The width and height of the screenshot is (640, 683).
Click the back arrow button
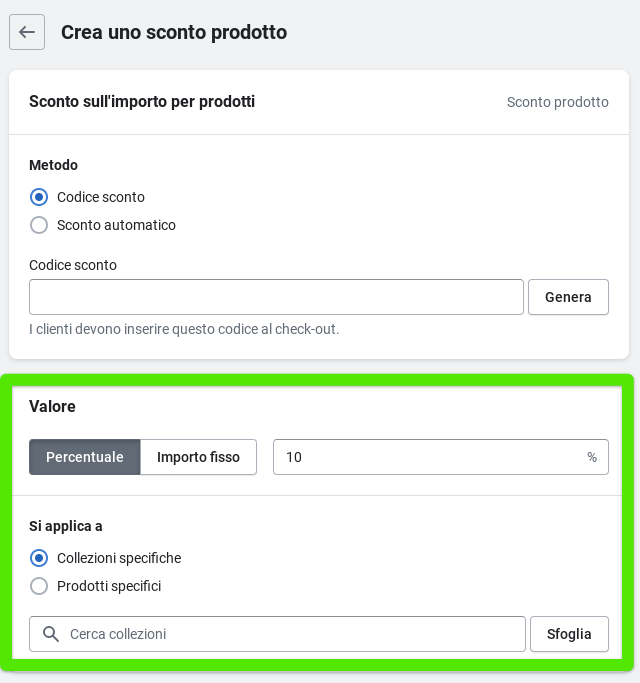[x=27, y=32]
